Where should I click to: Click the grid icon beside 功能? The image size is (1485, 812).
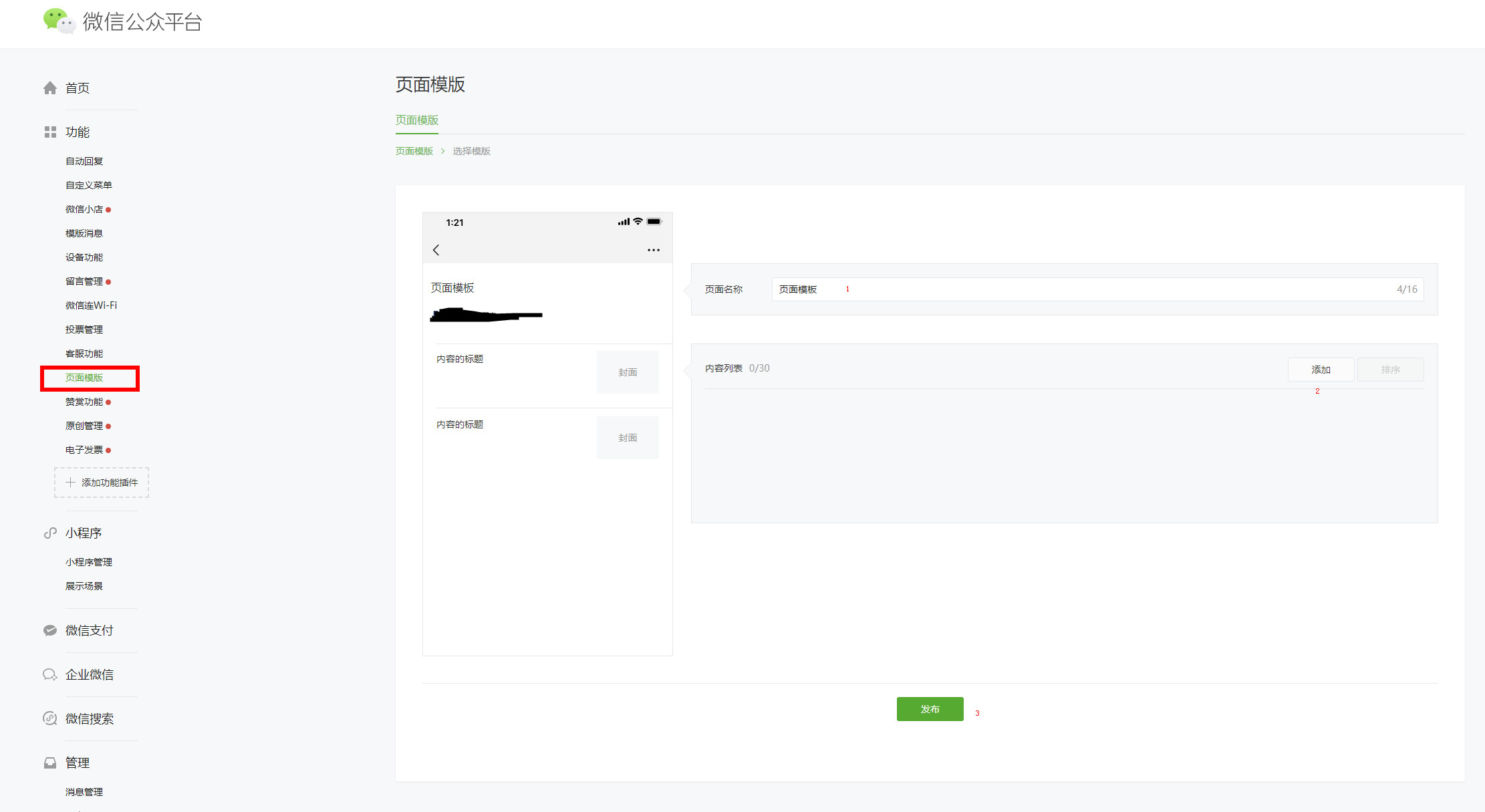pyautogui.click(x=50, y=132)
